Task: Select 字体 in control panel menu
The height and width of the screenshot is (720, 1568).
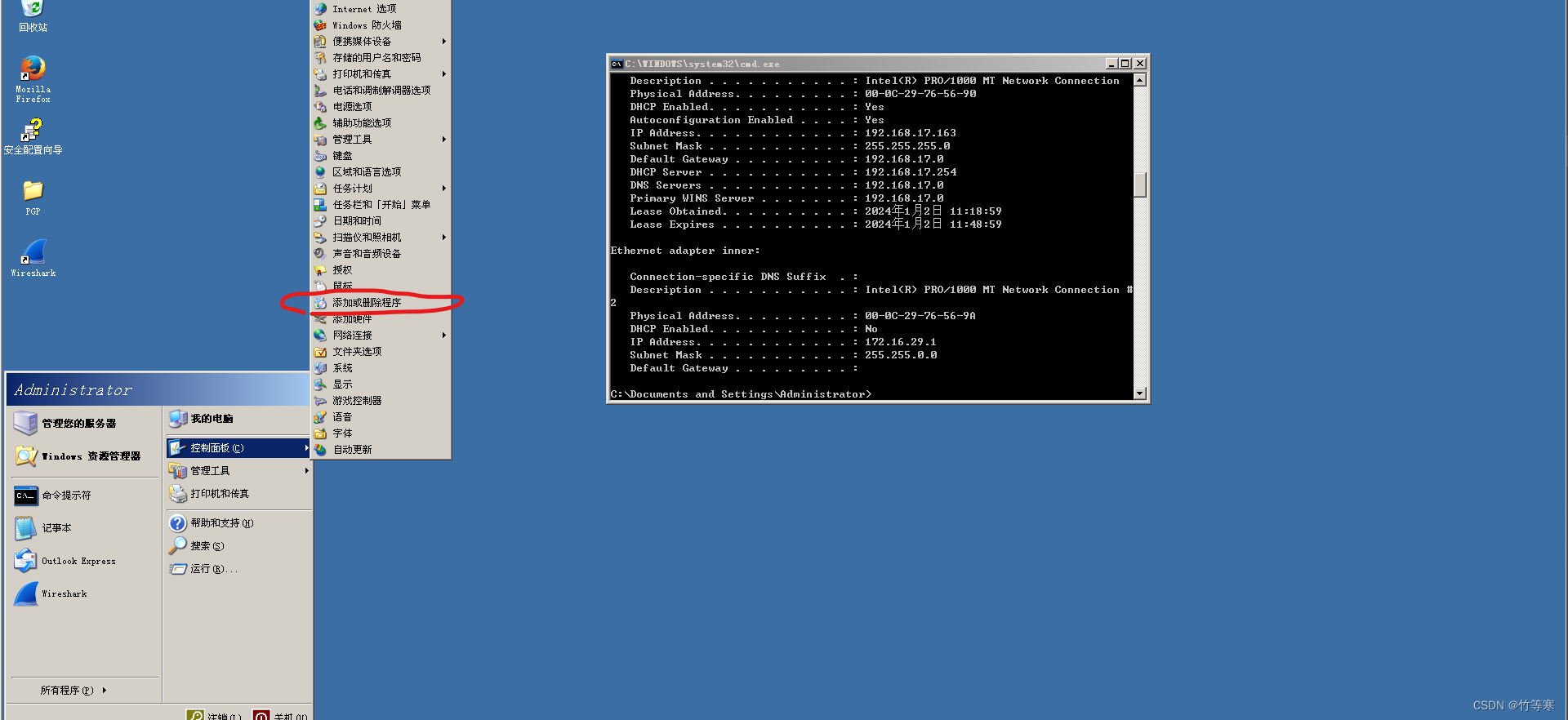Action: (381, 433)
